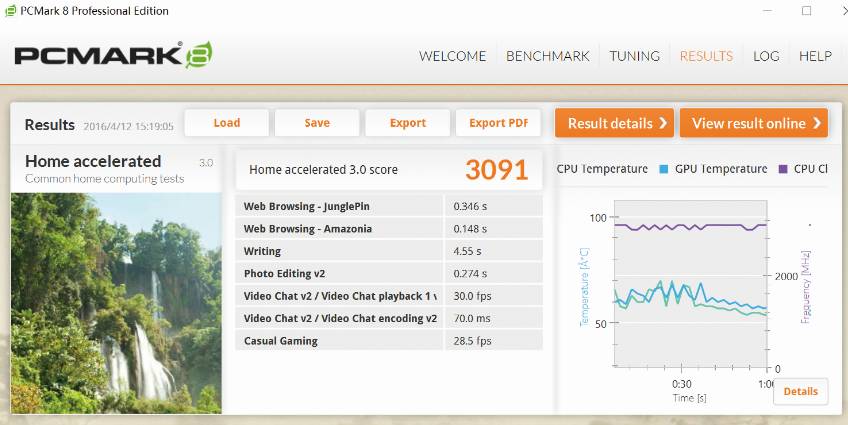Select Web Browsing - Amazonia row

tap(389, 229)
